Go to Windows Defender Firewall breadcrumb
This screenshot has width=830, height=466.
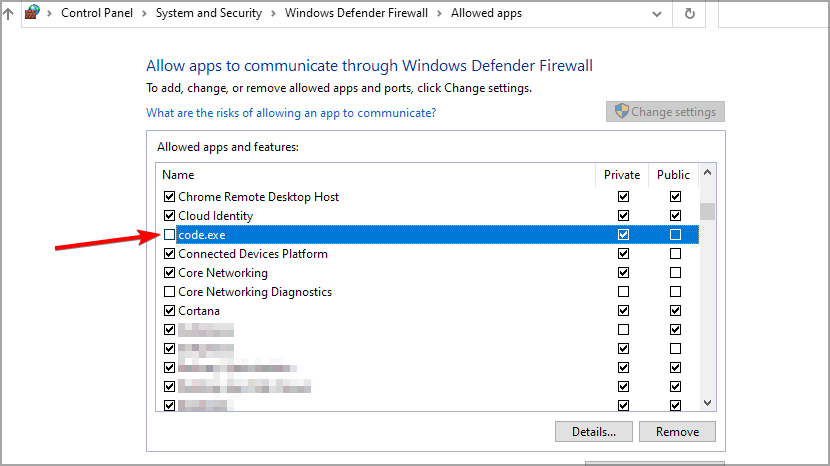click(x=357, y=14)
